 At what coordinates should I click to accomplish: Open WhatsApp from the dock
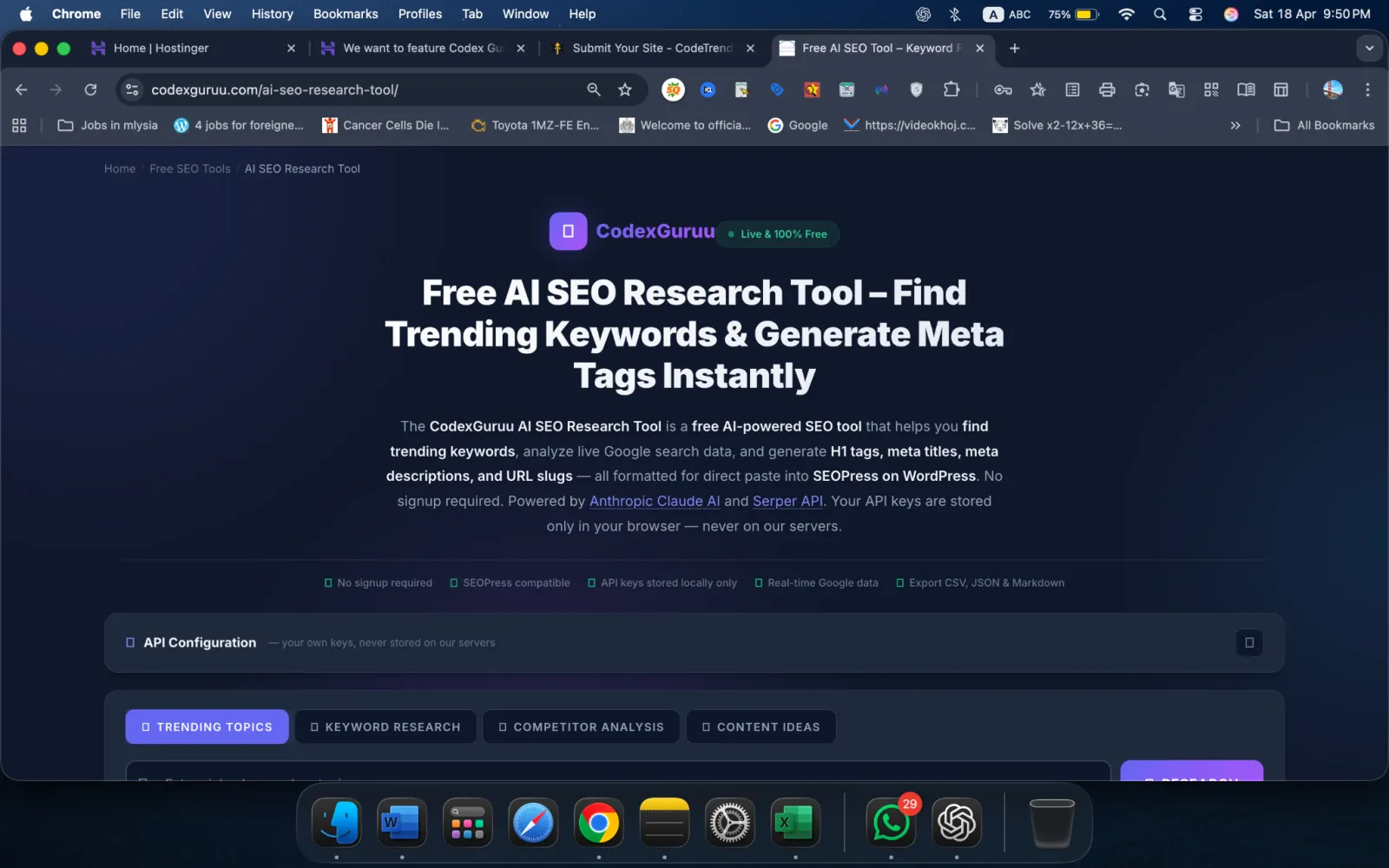point(891,823)
